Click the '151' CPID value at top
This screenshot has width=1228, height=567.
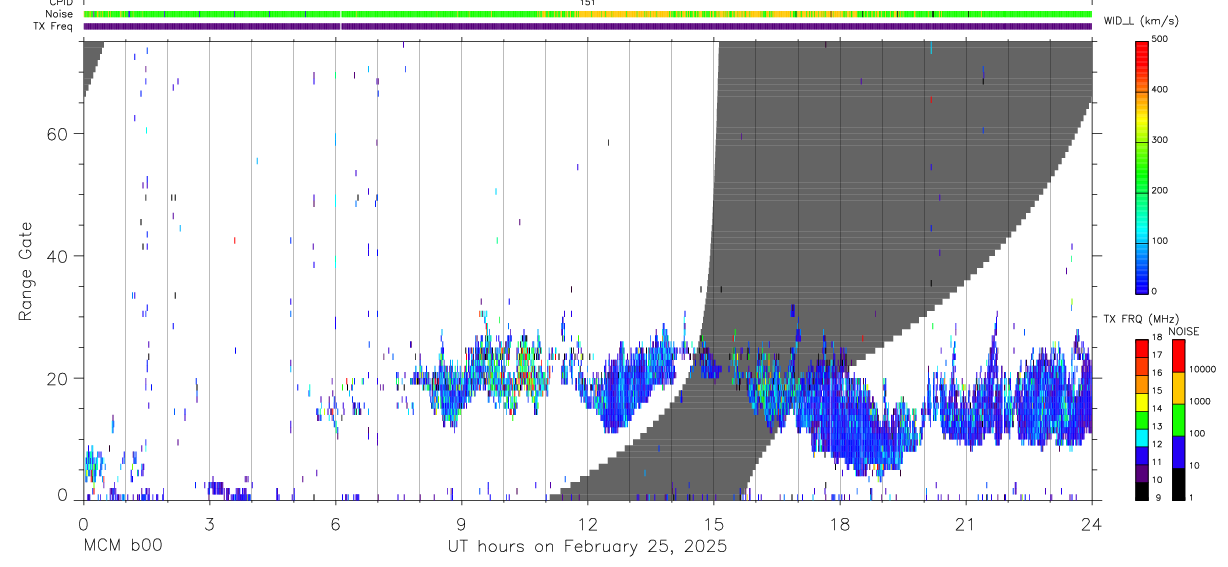pos(587,3)
